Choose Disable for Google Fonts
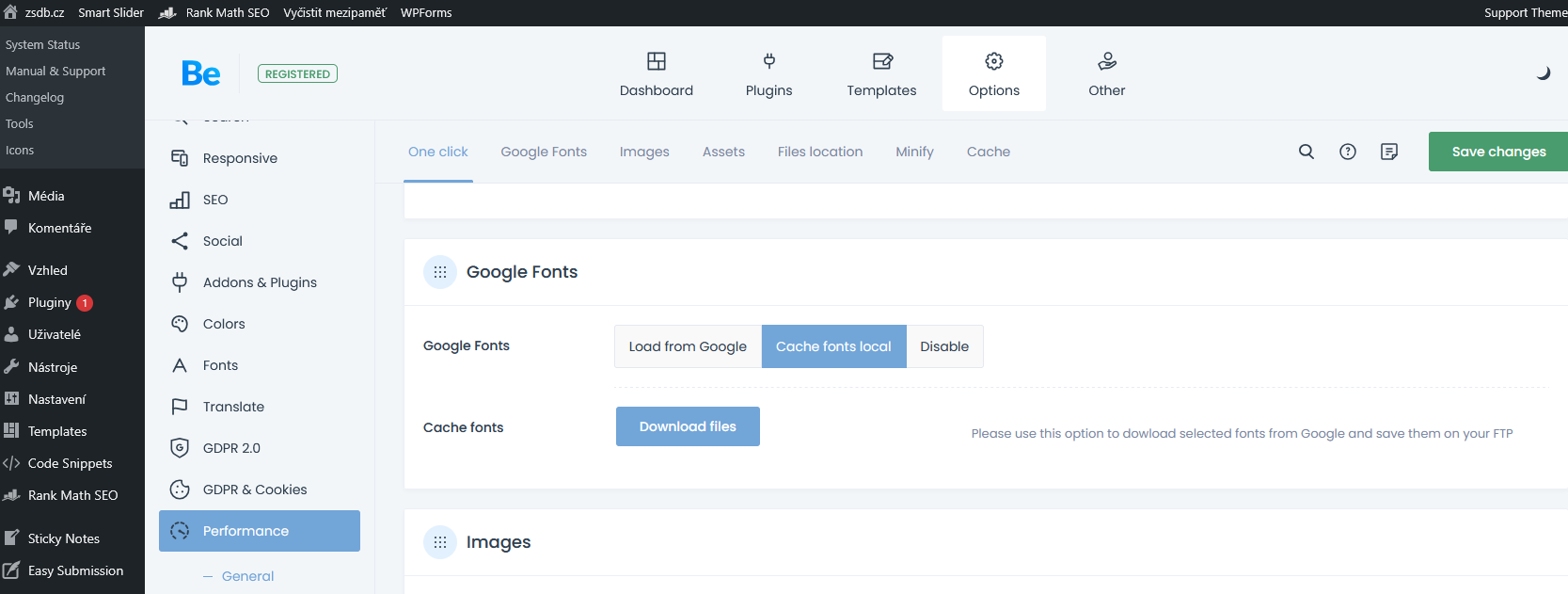The width and height of the screenshot is (1568, 594). [x=944, y=346]
